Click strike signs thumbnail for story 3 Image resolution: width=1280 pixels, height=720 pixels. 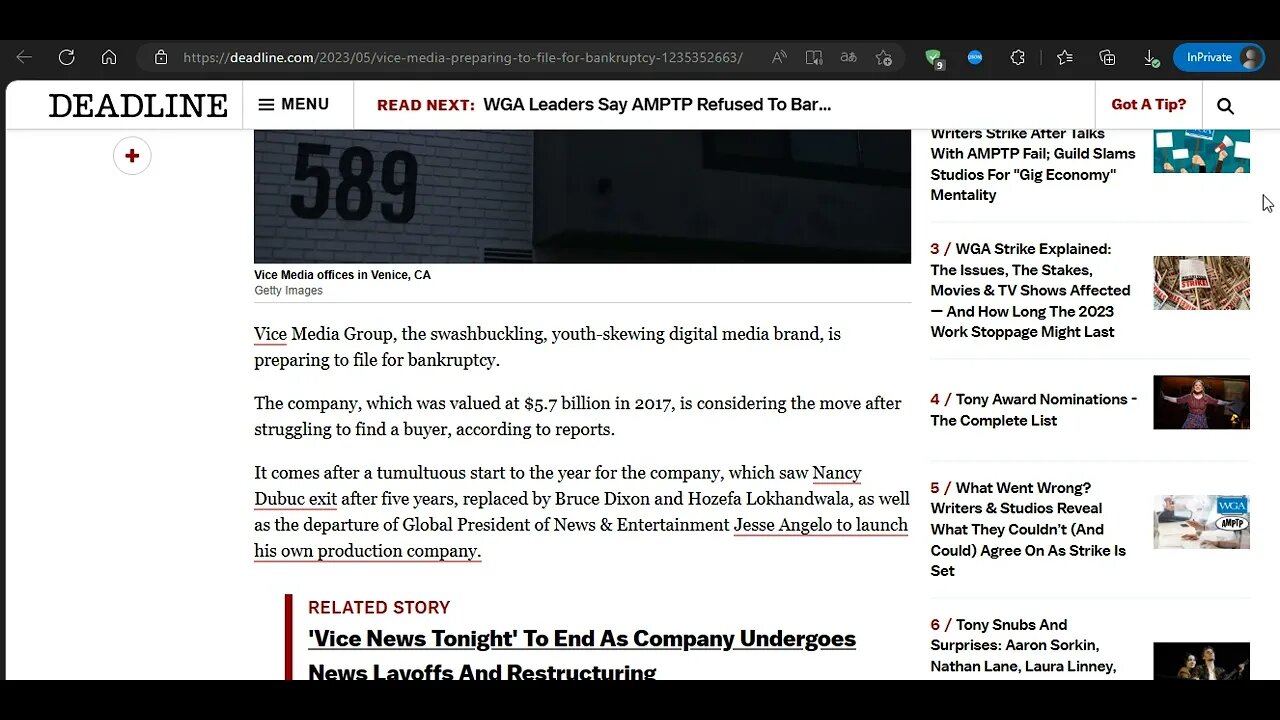[x=1201, y=283]
